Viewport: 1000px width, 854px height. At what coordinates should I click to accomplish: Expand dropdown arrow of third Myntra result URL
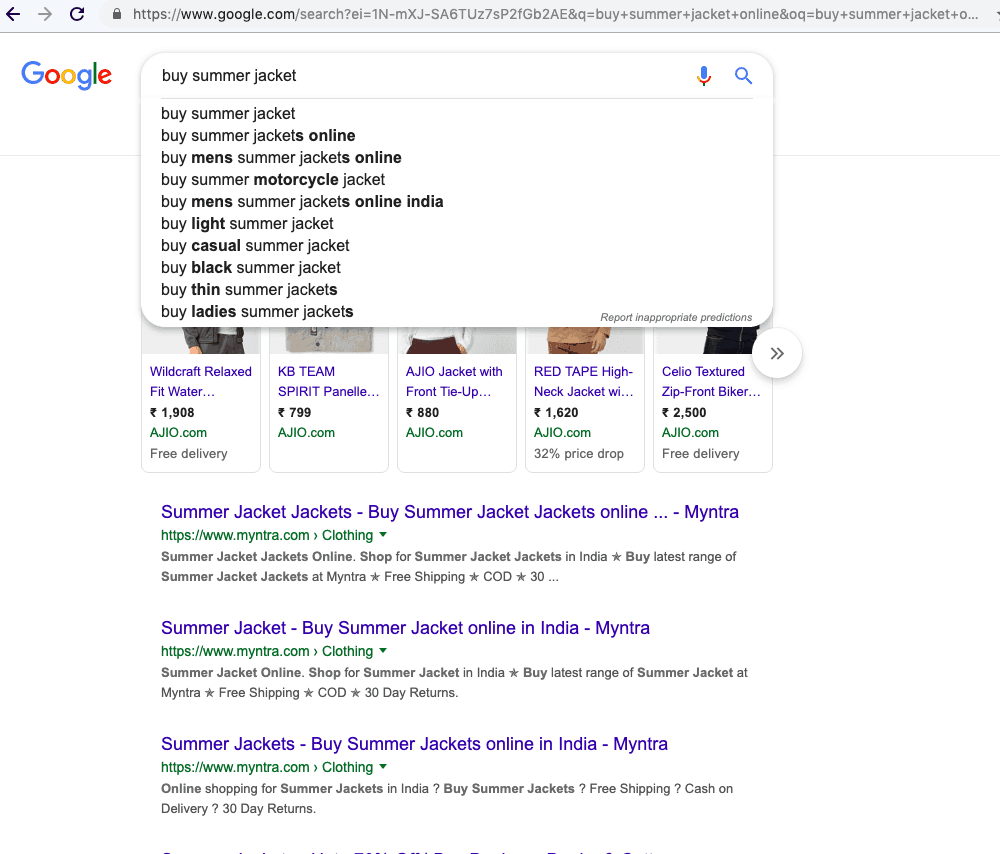[383, 767]
